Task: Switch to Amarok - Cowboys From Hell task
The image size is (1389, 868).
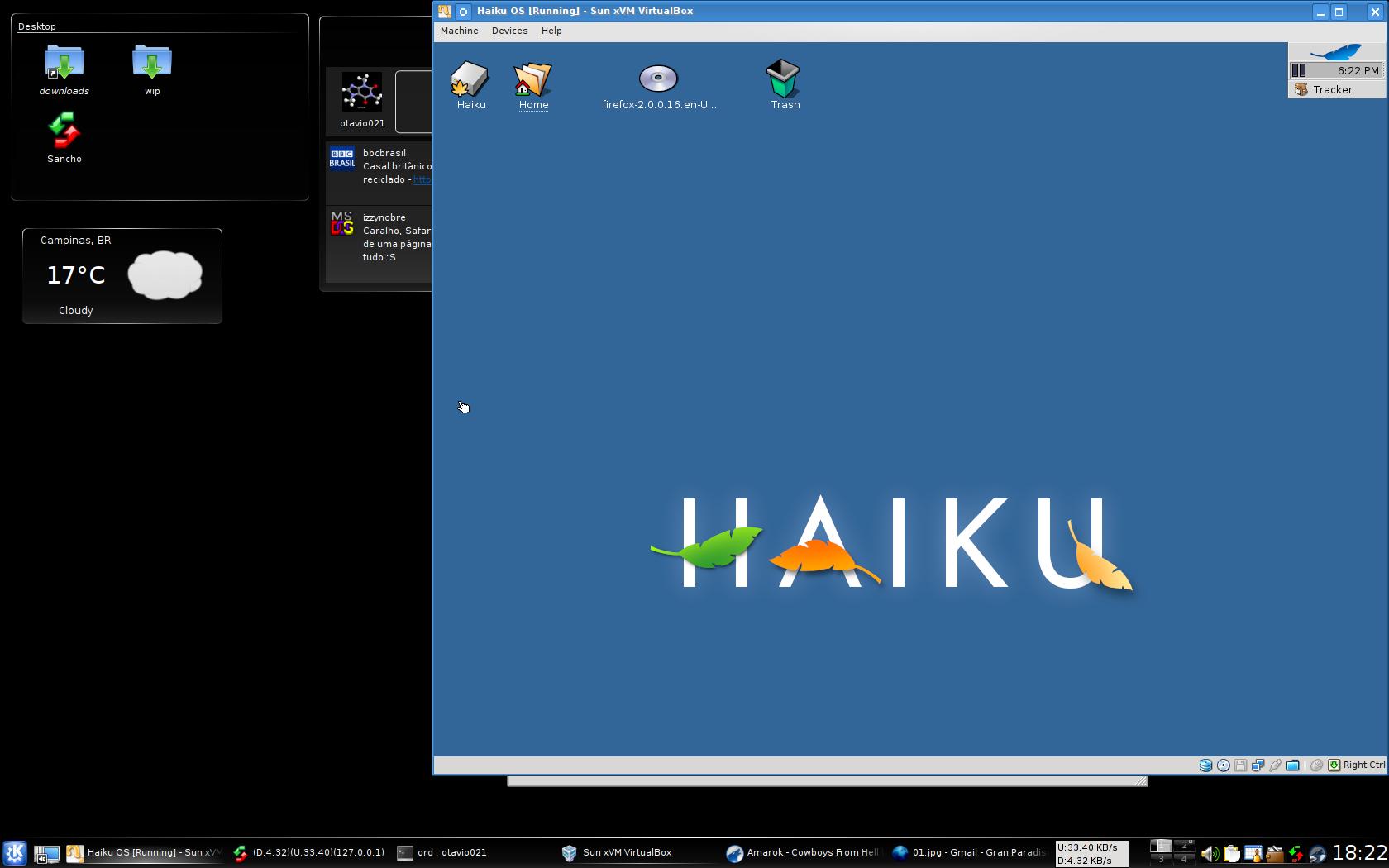Action: click(802, 853)
